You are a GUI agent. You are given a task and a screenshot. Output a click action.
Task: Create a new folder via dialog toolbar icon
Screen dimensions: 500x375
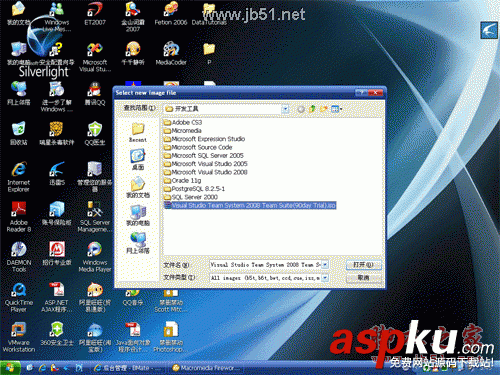coord(324,109)
